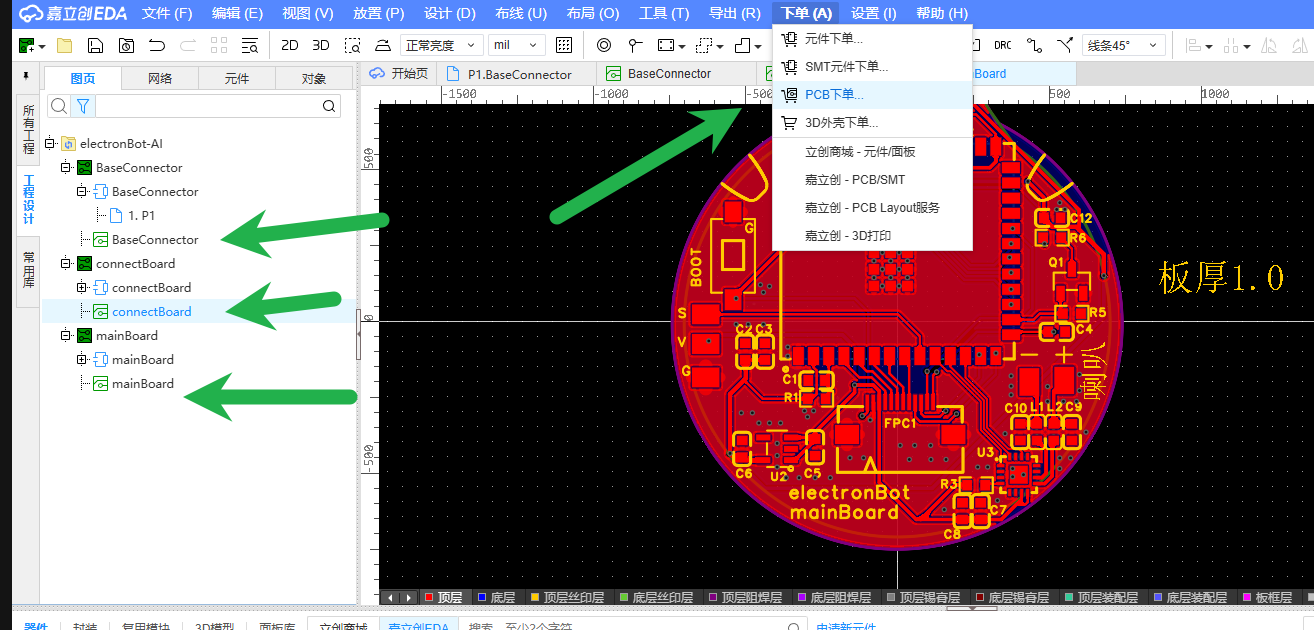The width and height of the screenshot is (1314, 630).
Task: Select the 底层 blue layer swatch
Action: [481, 598]
